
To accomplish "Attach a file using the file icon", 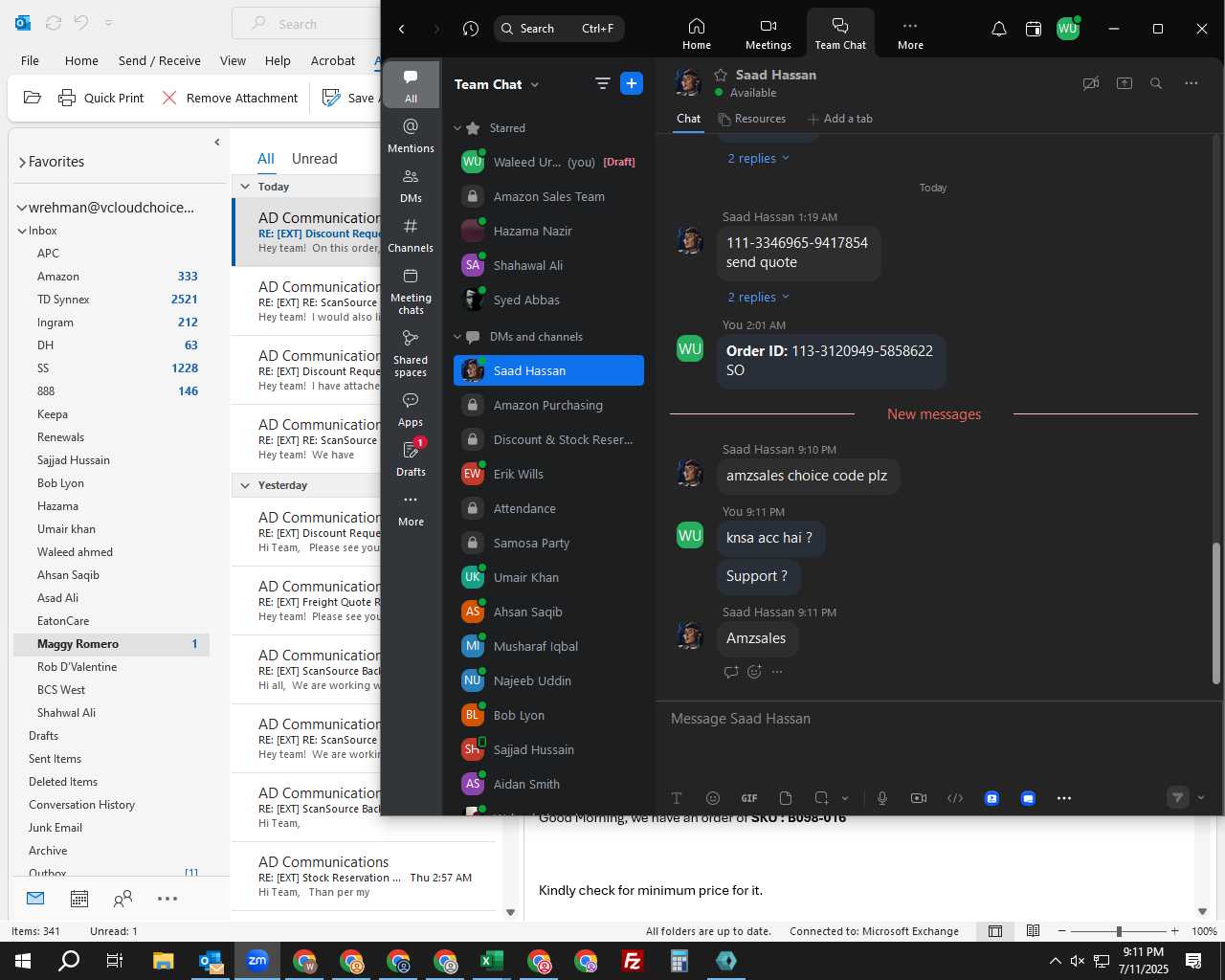I will coord(786,798).
